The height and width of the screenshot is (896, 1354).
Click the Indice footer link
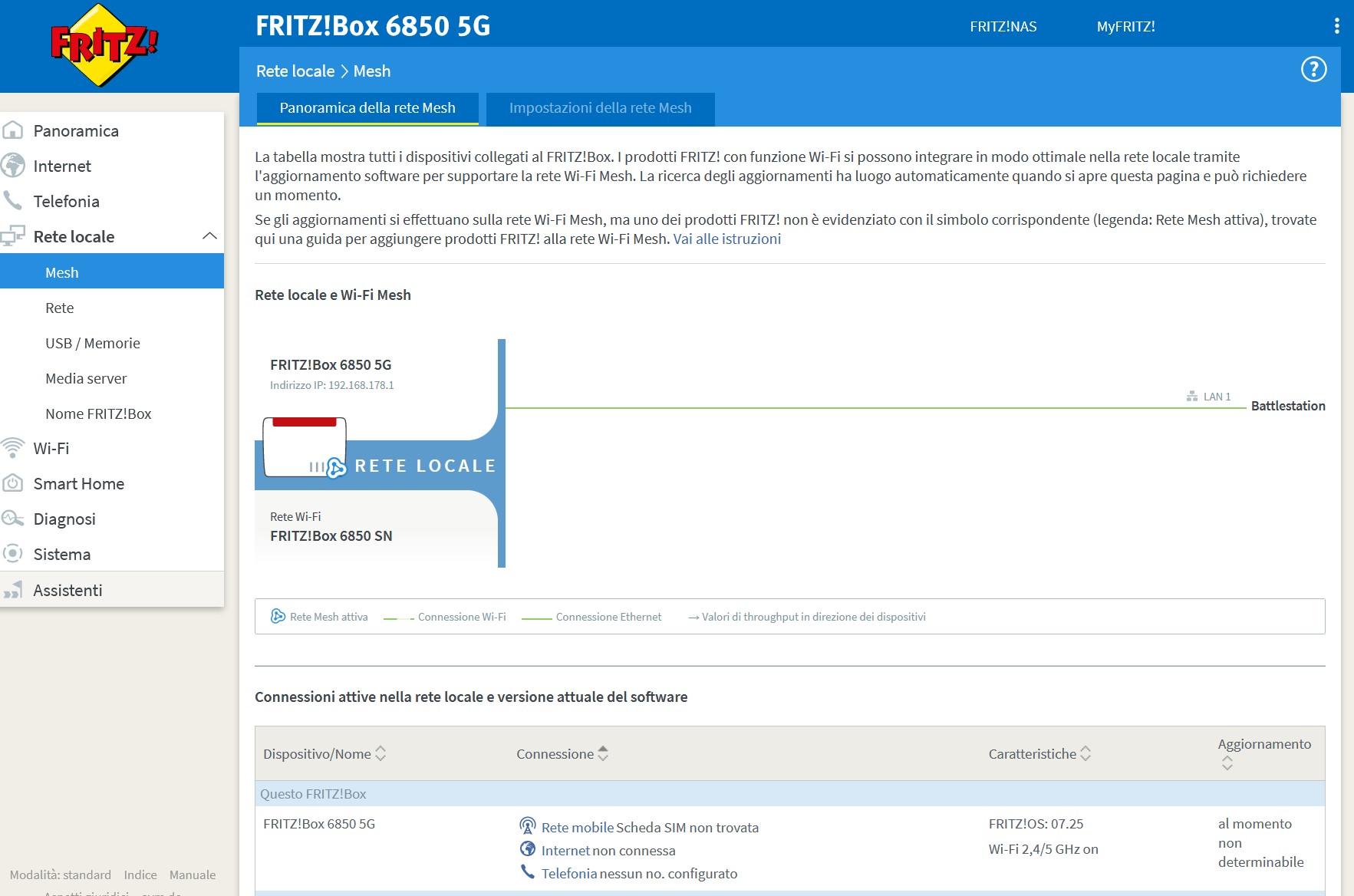[x=140, y=875]
